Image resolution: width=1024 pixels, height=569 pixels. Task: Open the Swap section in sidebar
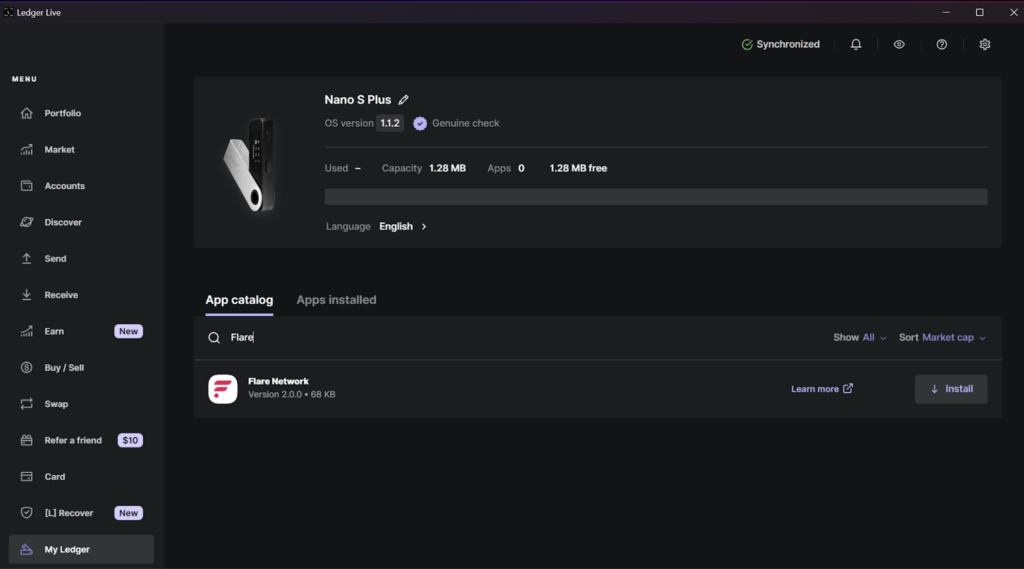pyautogui.click(x=56, y=404)
